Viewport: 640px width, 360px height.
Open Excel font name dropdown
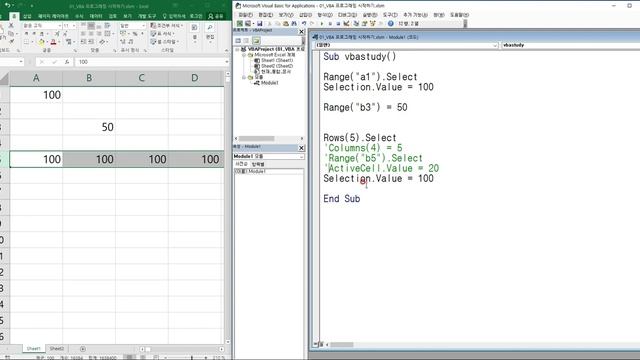tap(60, 26)
